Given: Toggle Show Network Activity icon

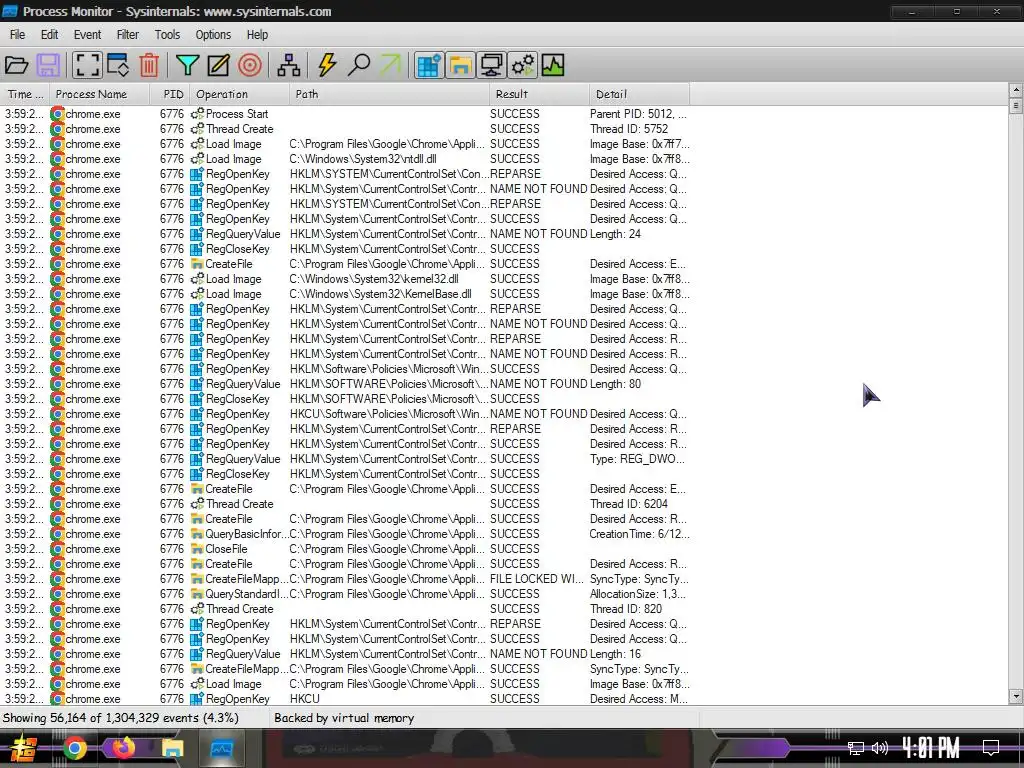Looking at the screenshot, I should [x=491, y=65].
